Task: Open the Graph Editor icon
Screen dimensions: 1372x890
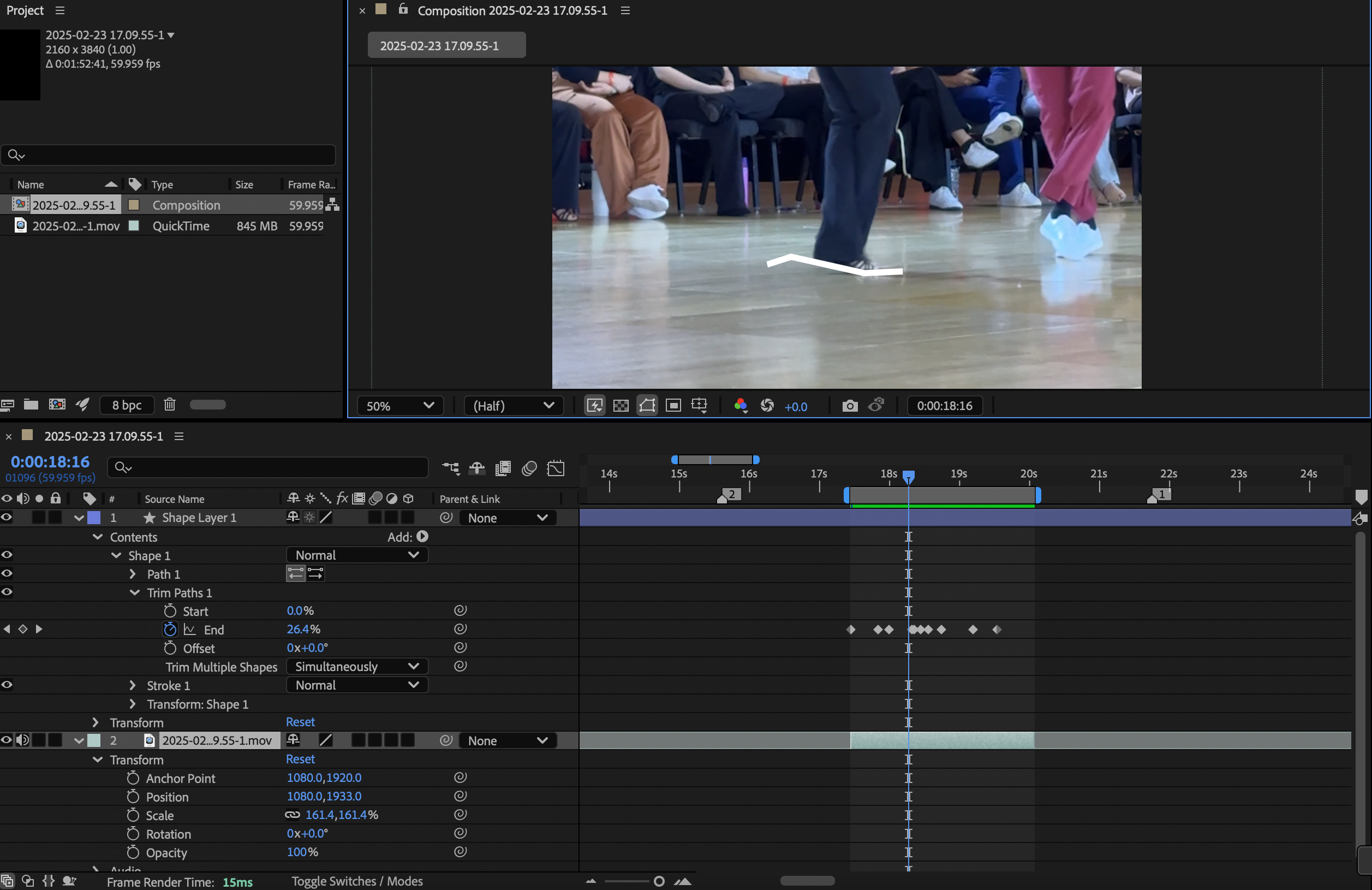Action: click(556, 468)
